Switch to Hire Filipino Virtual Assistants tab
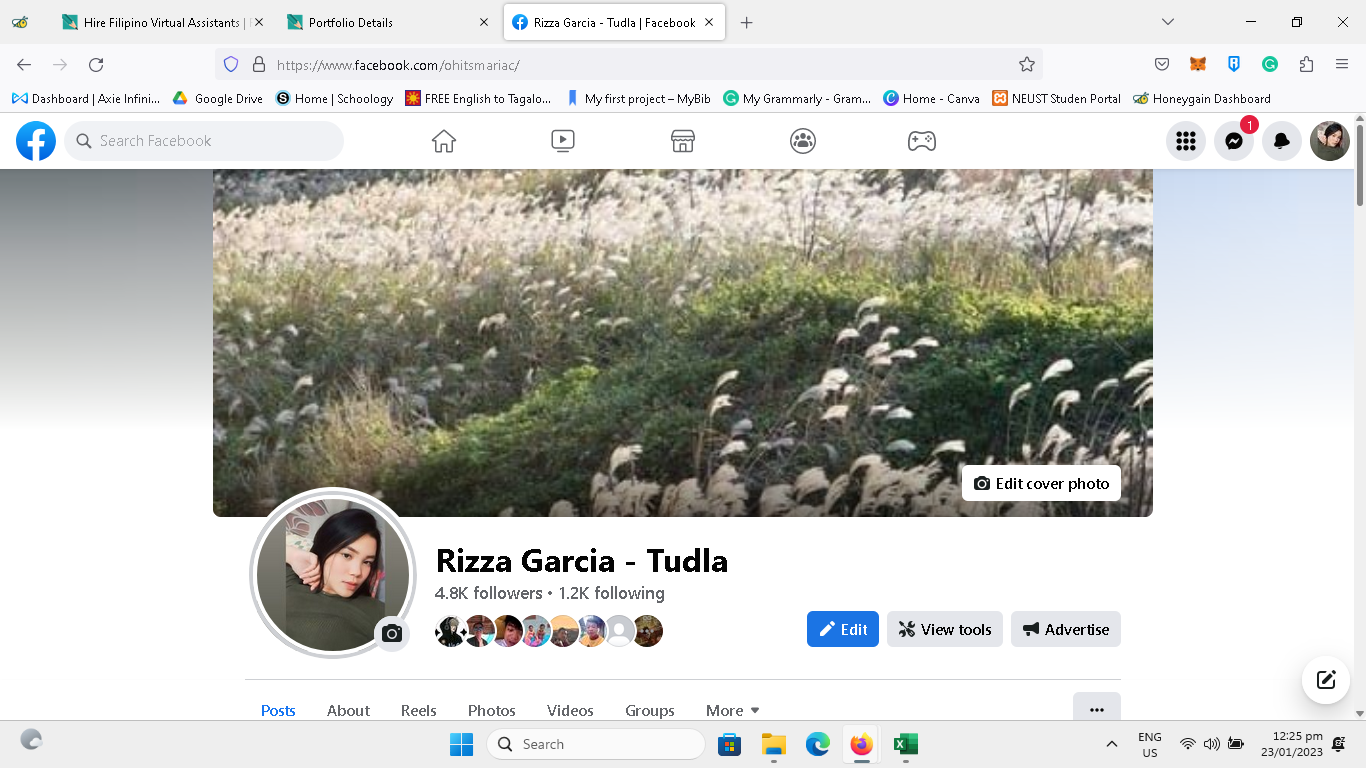The image size is (1366, 768). tap(163, 22)
